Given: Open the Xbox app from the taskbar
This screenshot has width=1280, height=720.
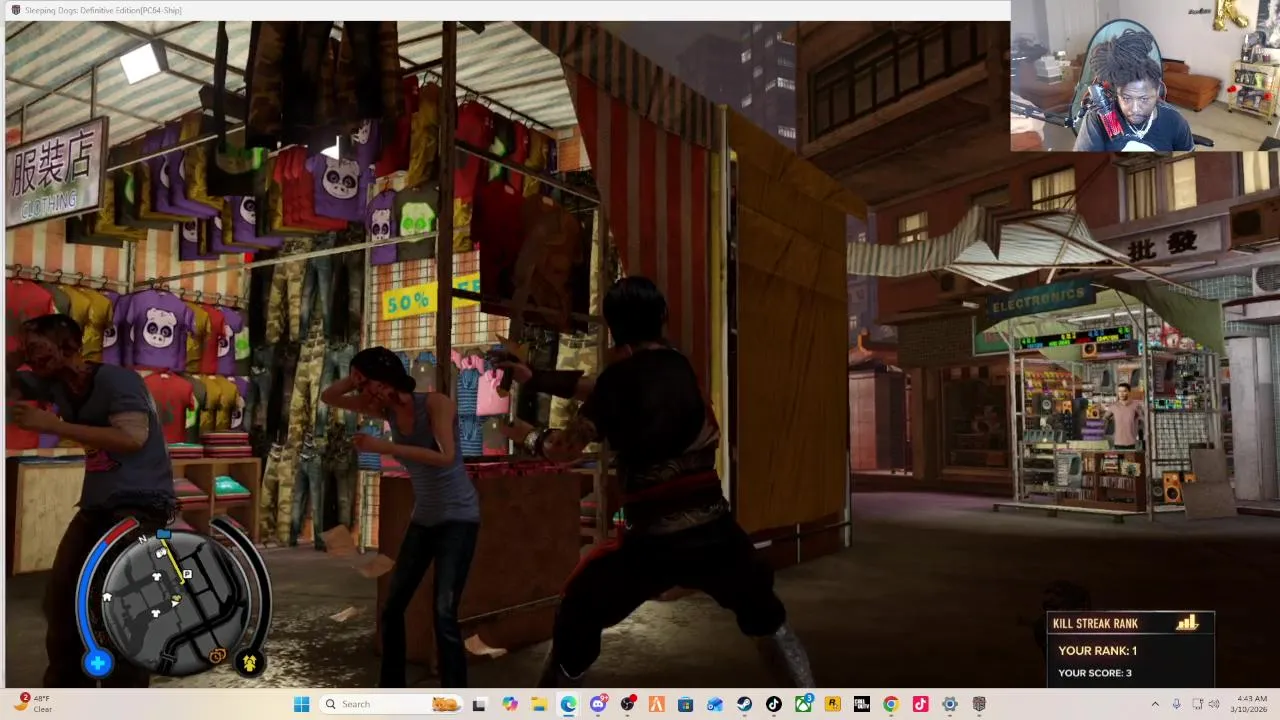Looking at the screenshot, I should point(803,704).
